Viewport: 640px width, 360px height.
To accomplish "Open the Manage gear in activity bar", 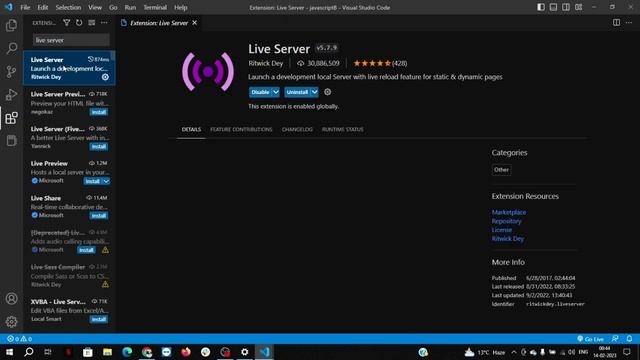I will [x=11, y=322].
